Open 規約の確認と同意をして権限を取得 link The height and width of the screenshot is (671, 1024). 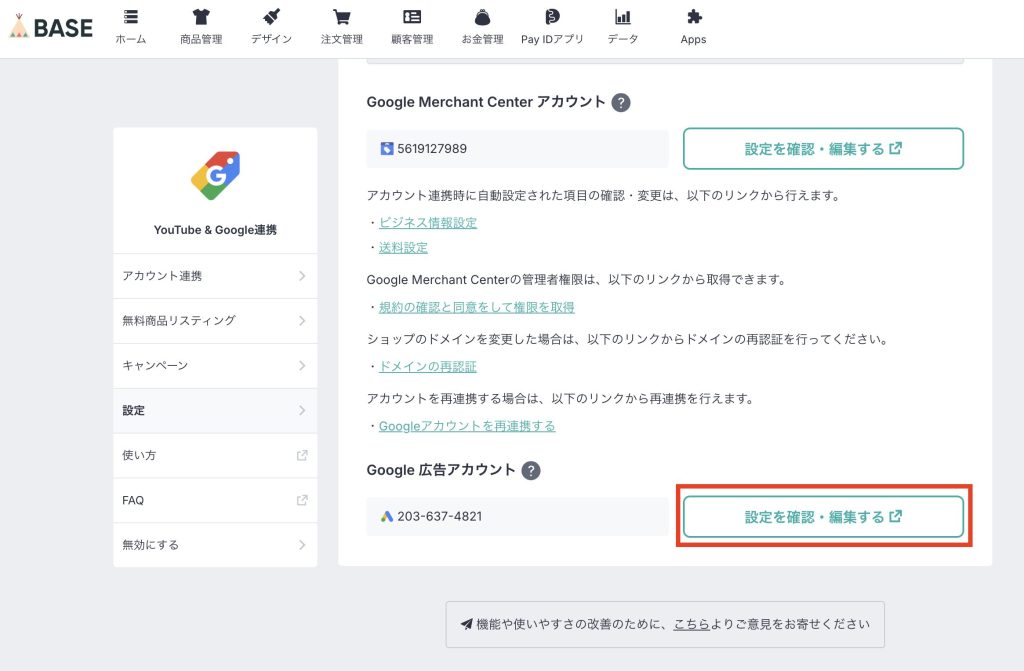coord(477,307)
